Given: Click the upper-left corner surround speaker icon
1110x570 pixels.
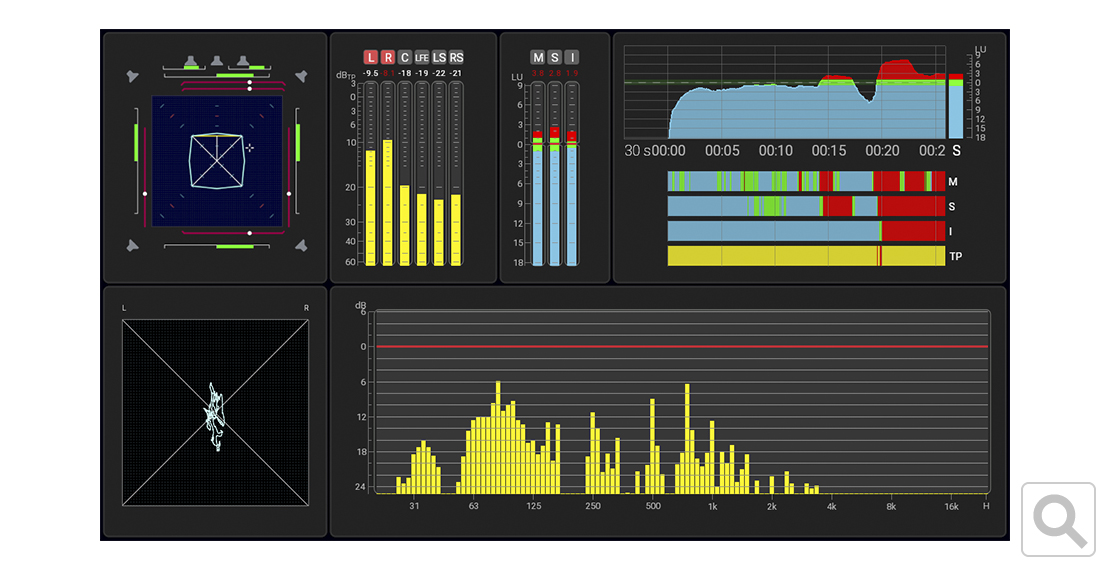Looking at the screenshot, I should click(x=132, y=76).
